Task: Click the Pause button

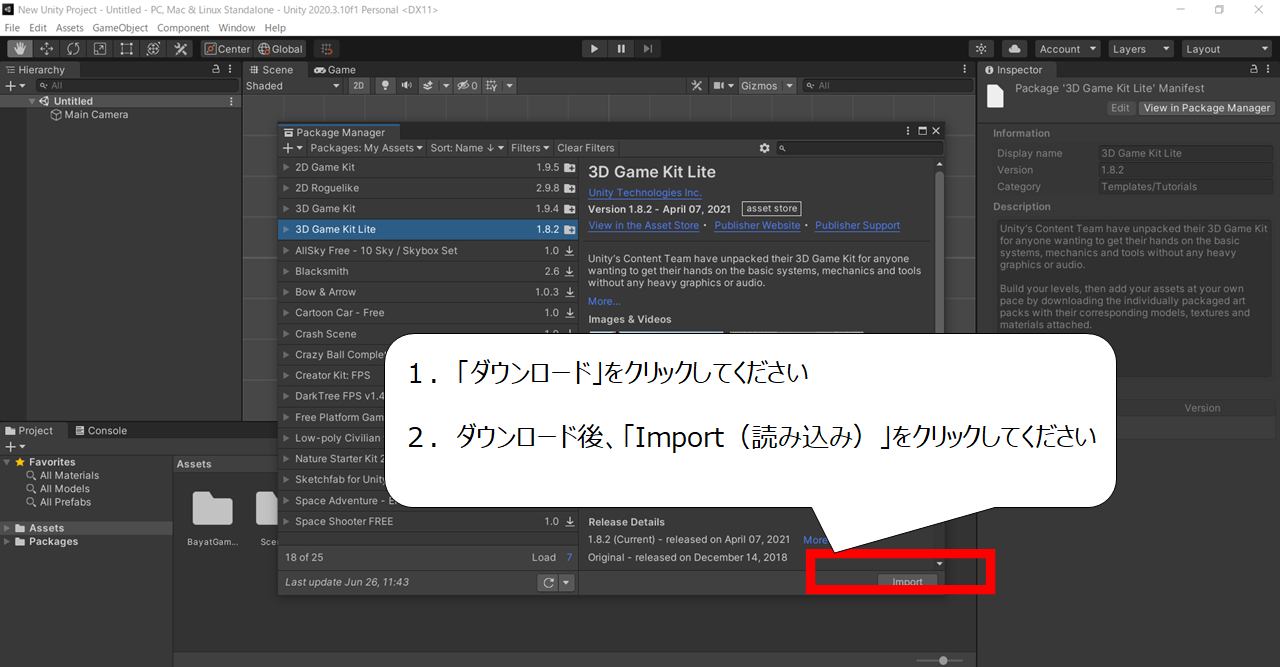Action: [621, 48]
